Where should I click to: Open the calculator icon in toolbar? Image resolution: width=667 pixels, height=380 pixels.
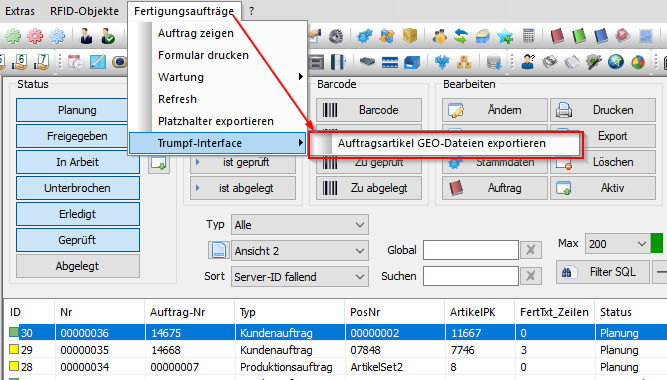click(x=528, y=36)
